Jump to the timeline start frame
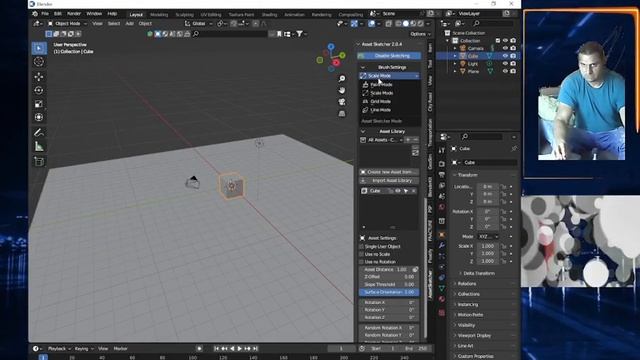640x360 pixels. click(217, 349)
